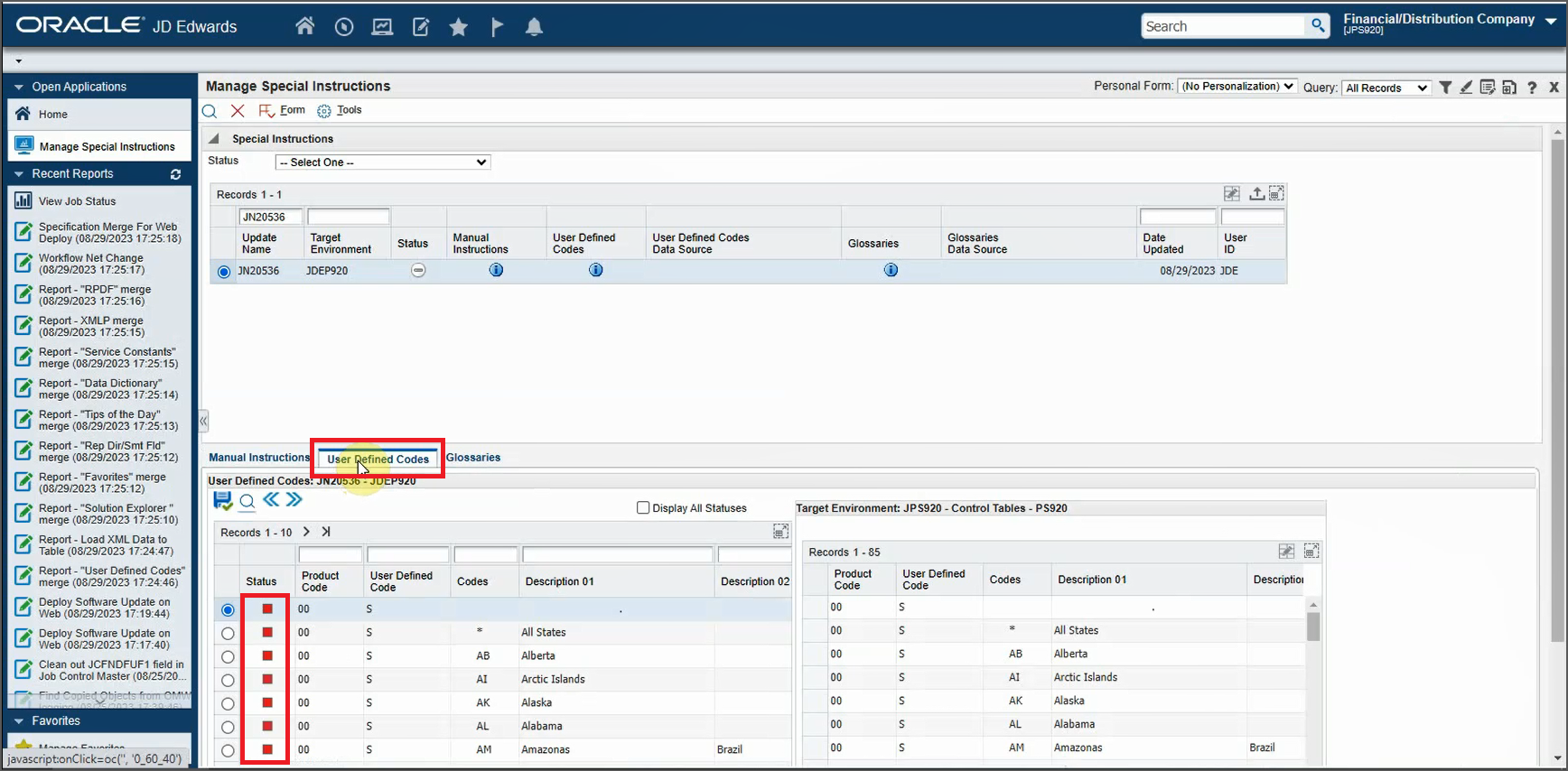Maximize the Special Instructions grid
Image resolution: width=1568 pixels, height=771 pixels.
pos(1276,193)
